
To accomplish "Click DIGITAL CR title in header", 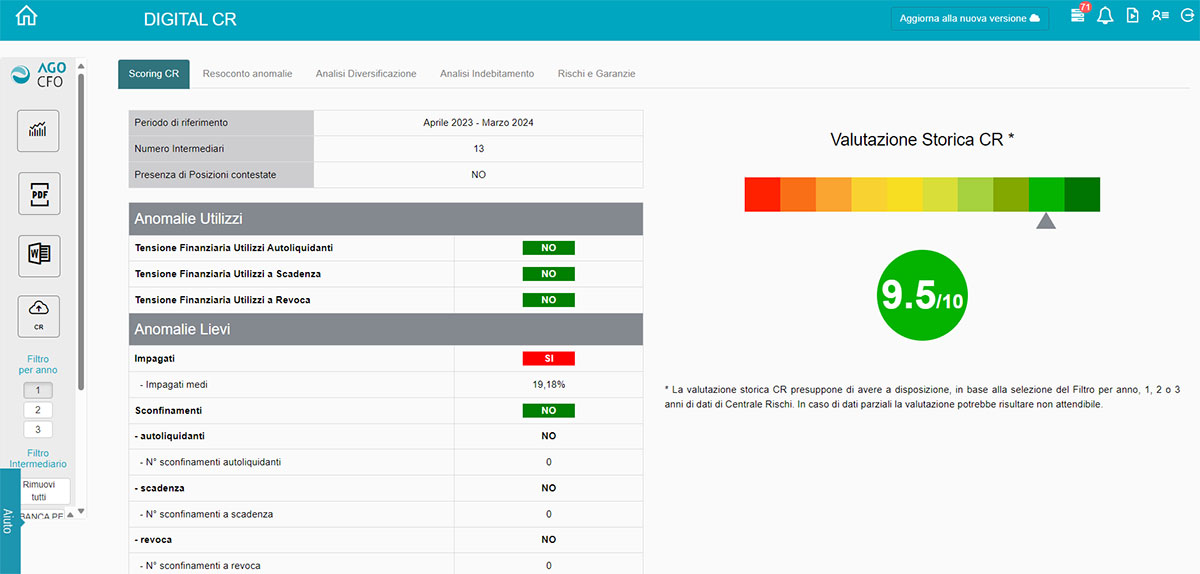I will [x=190, y=20].
